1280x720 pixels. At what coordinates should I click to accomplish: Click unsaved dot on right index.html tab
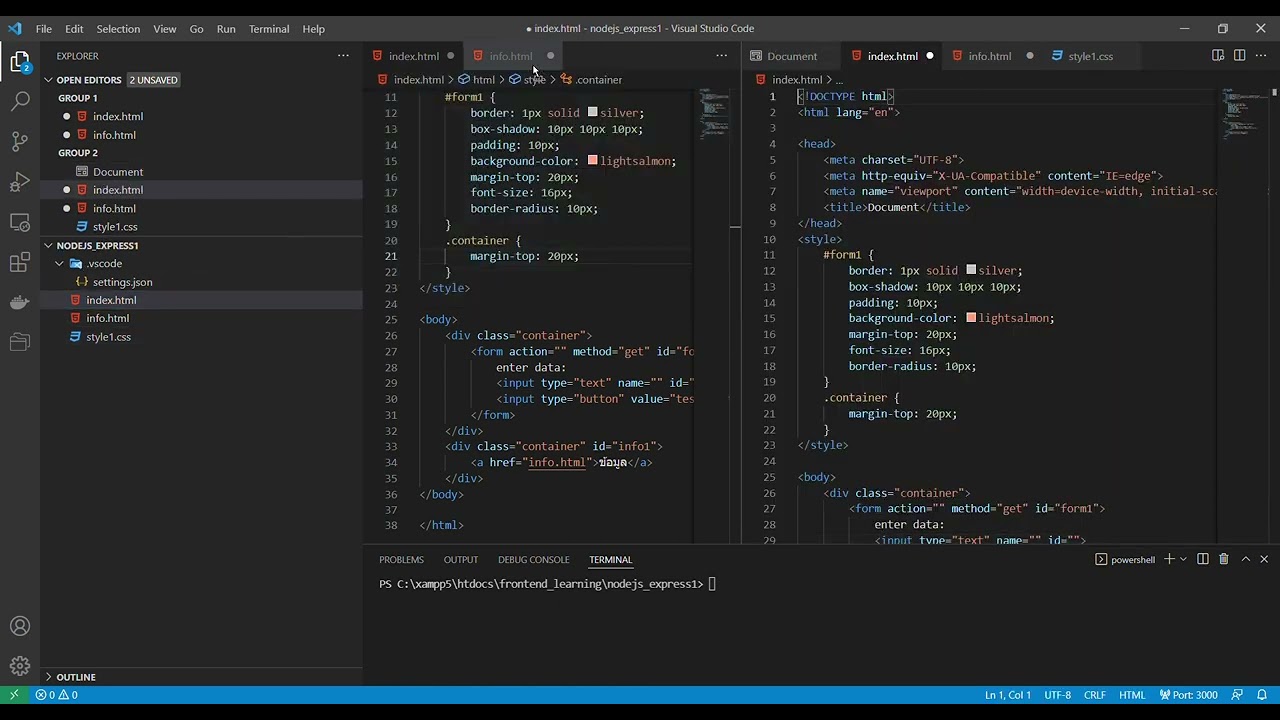click(930, 56)
